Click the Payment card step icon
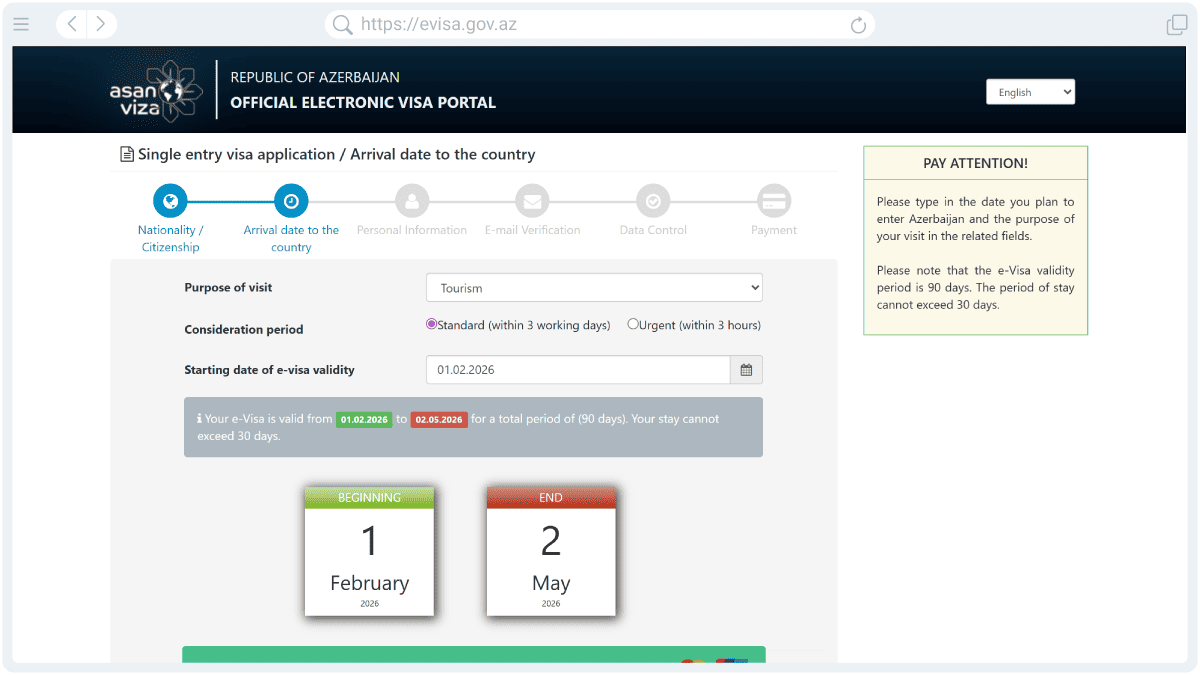Screen dimensions: 1200x675 pyautogui.click(x=774, y=201)
